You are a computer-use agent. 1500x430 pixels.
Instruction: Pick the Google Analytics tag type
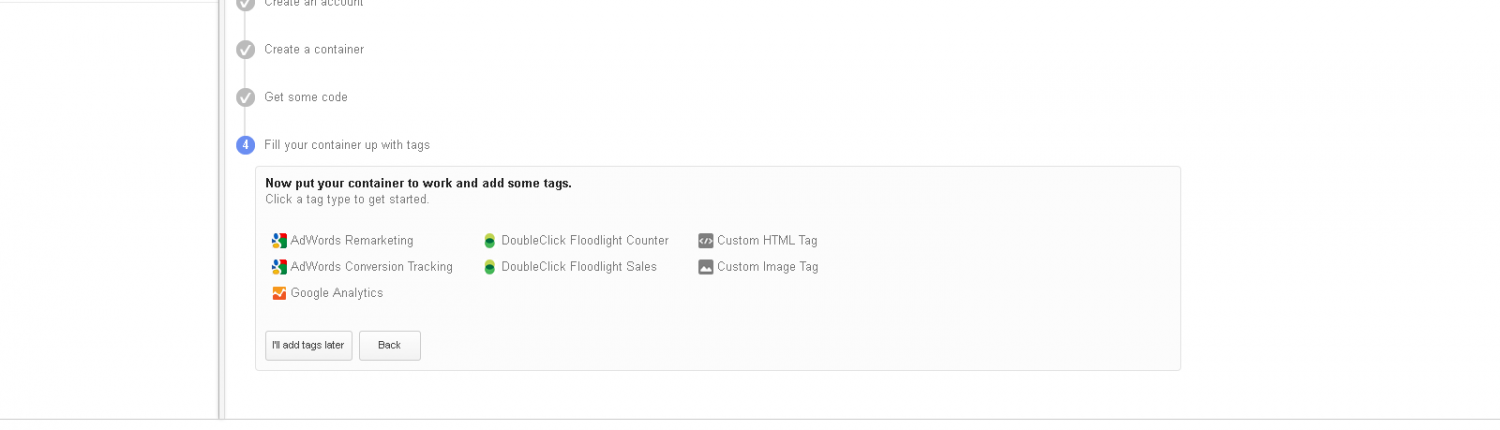click(x=337, y=293)
